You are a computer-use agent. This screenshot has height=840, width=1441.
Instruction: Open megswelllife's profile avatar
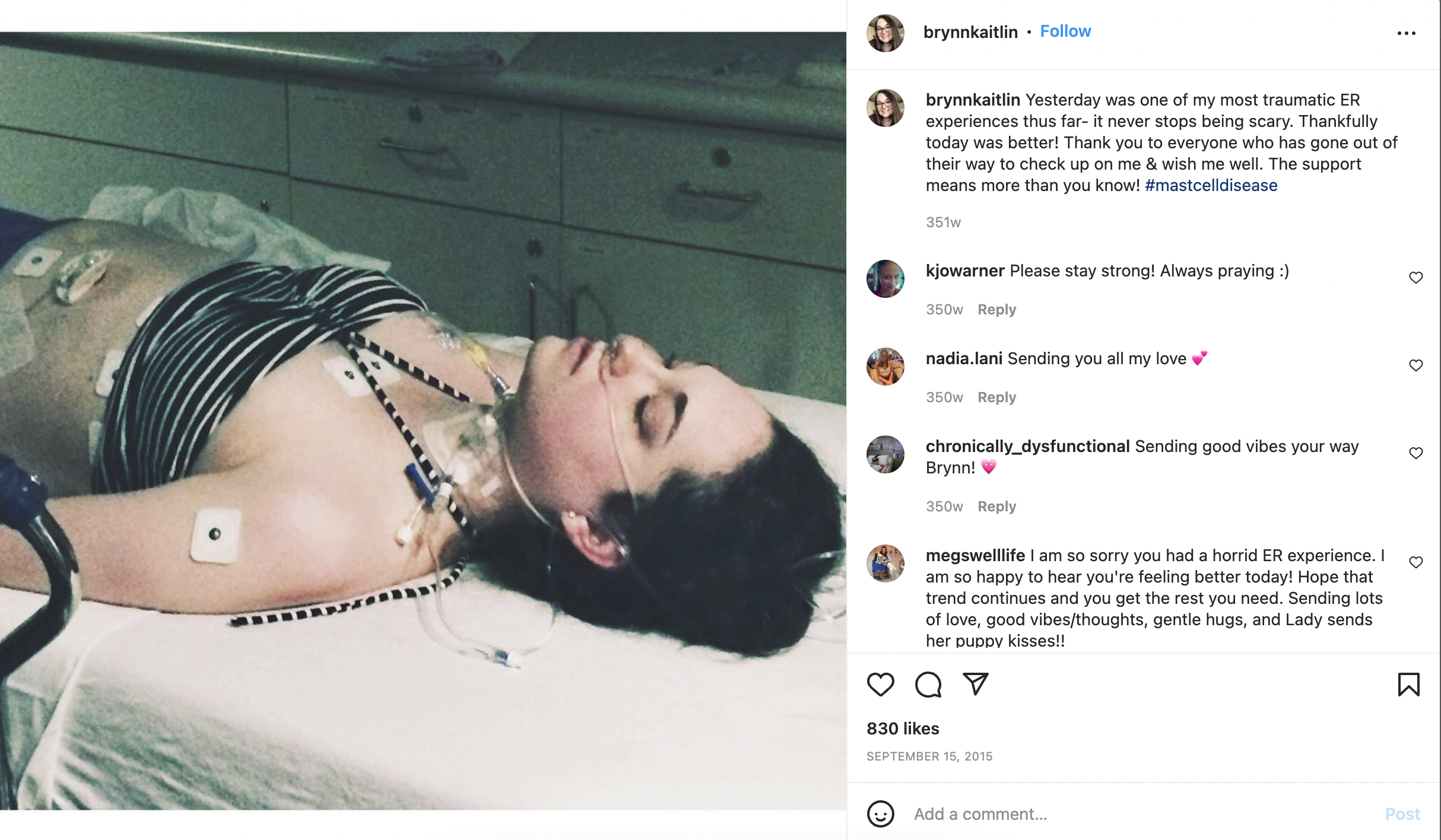(x=885, y=564)
